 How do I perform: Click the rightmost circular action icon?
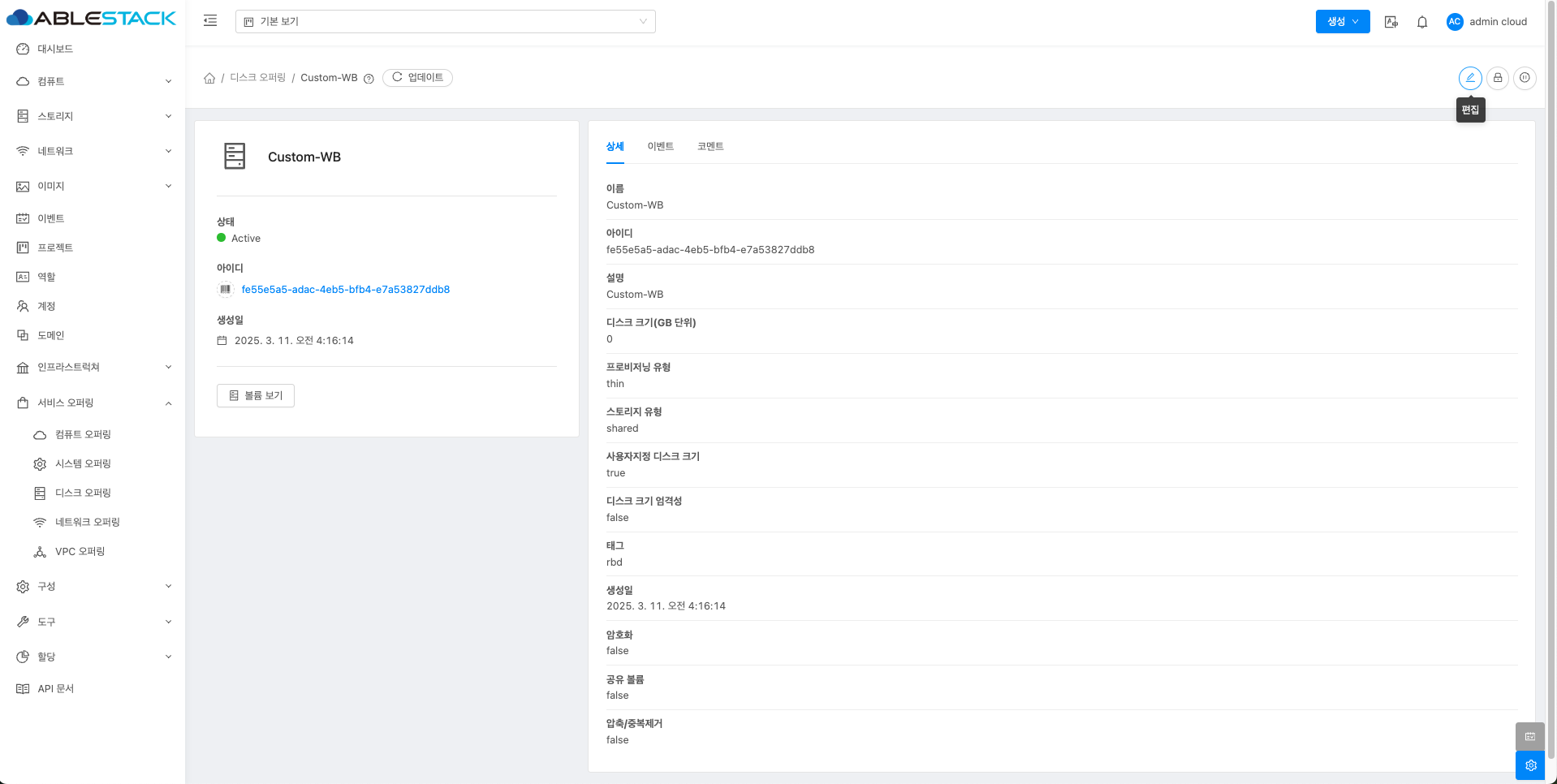[x=1525, y=78]
